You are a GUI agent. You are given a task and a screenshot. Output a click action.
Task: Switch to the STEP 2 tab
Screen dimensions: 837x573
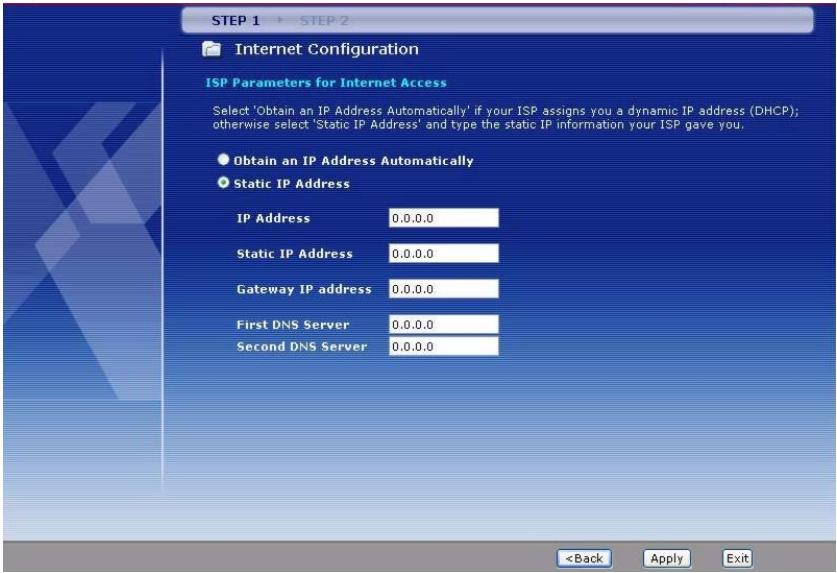pyautogui.click(x=325, y=19)
